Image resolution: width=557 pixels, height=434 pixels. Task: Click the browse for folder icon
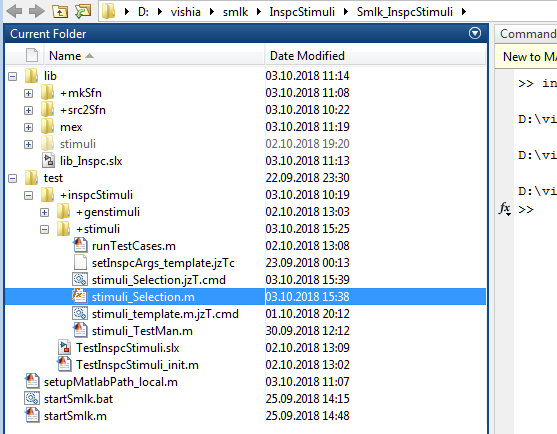click(x=83, y=11)
